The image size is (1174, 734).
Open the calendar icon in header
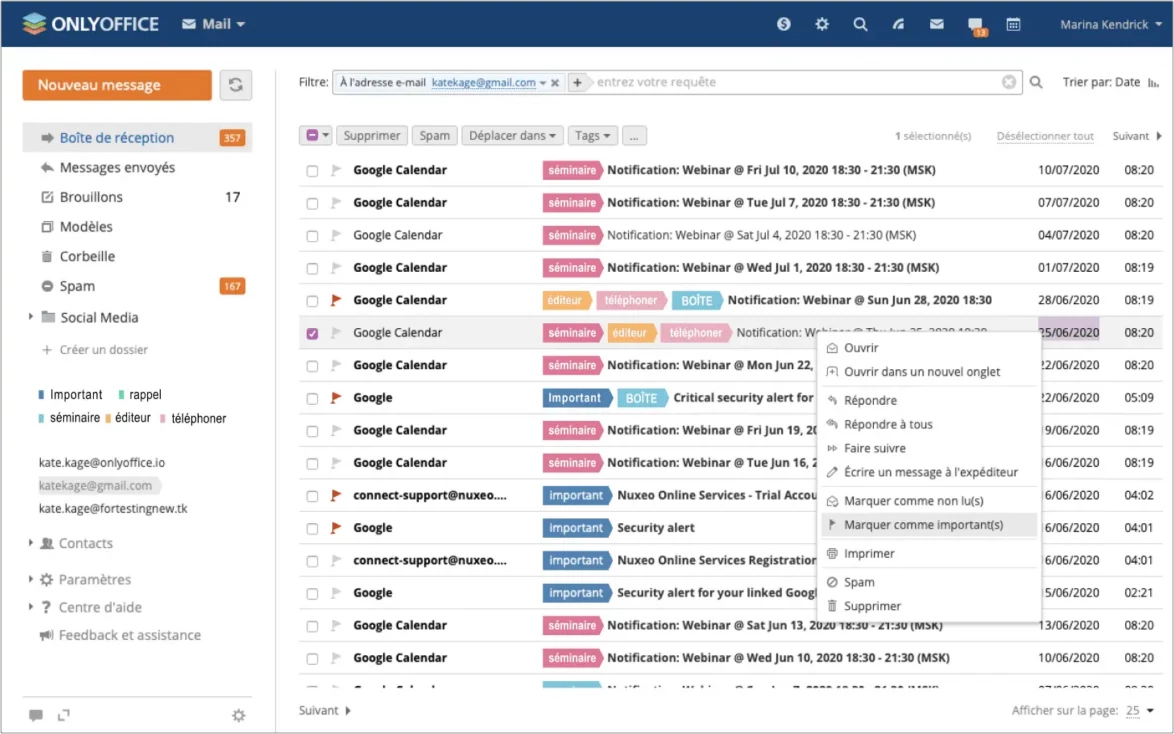(1013, 24)
